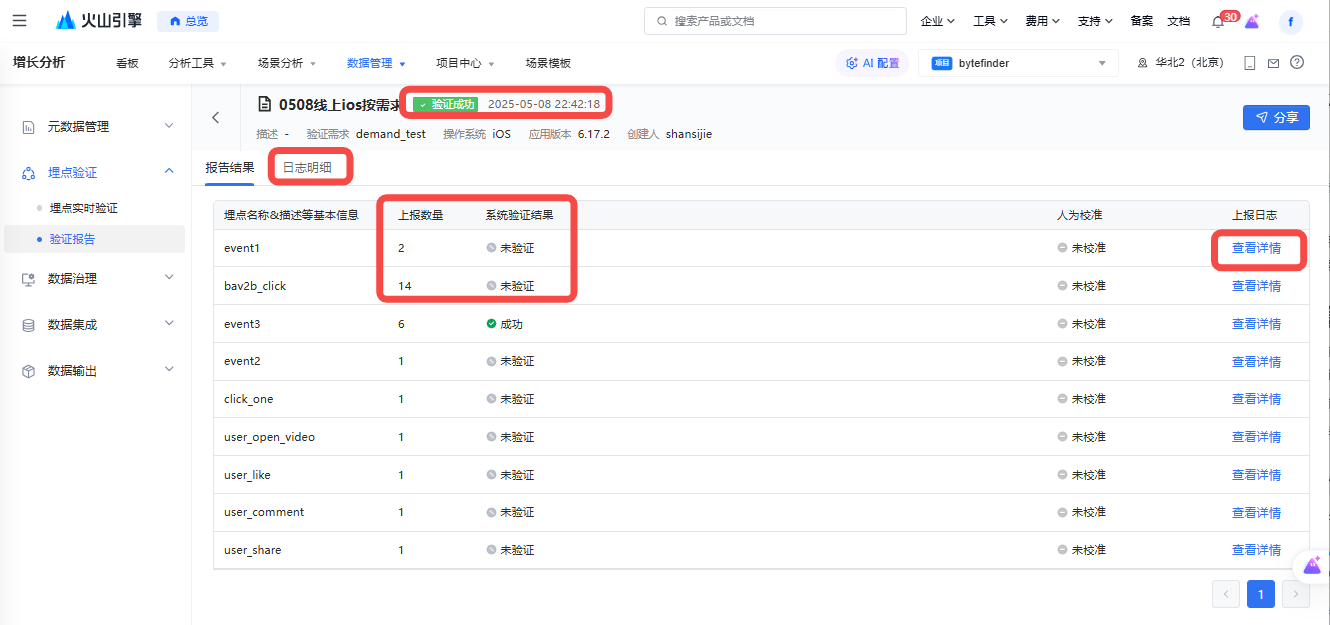Click the user avatar icon
Image resolution: width=1330 pixels, height=625 pixels.
[1291, 22]
